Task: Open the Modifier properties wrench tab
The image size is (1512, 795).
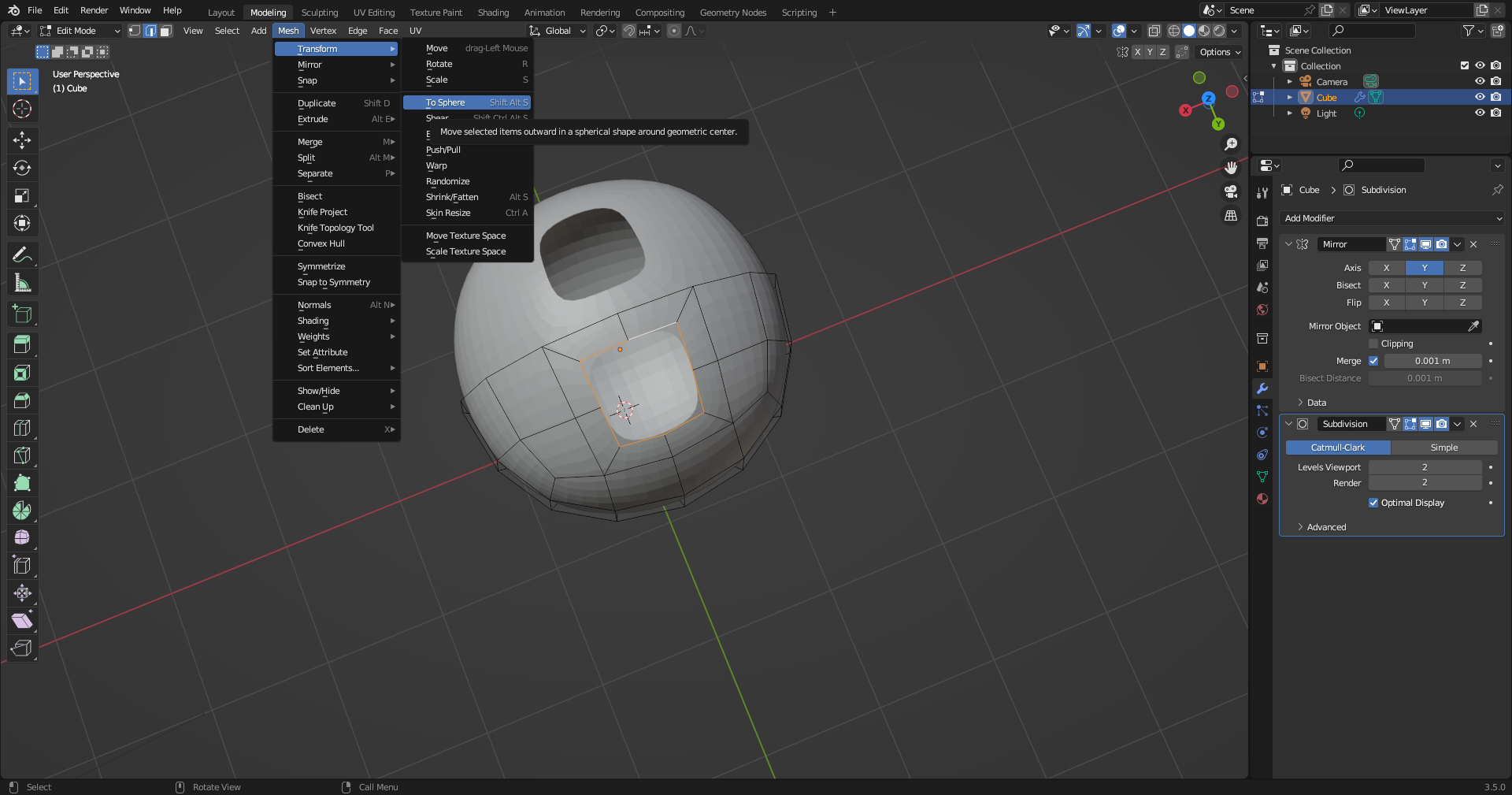Action: point(1262,388)
